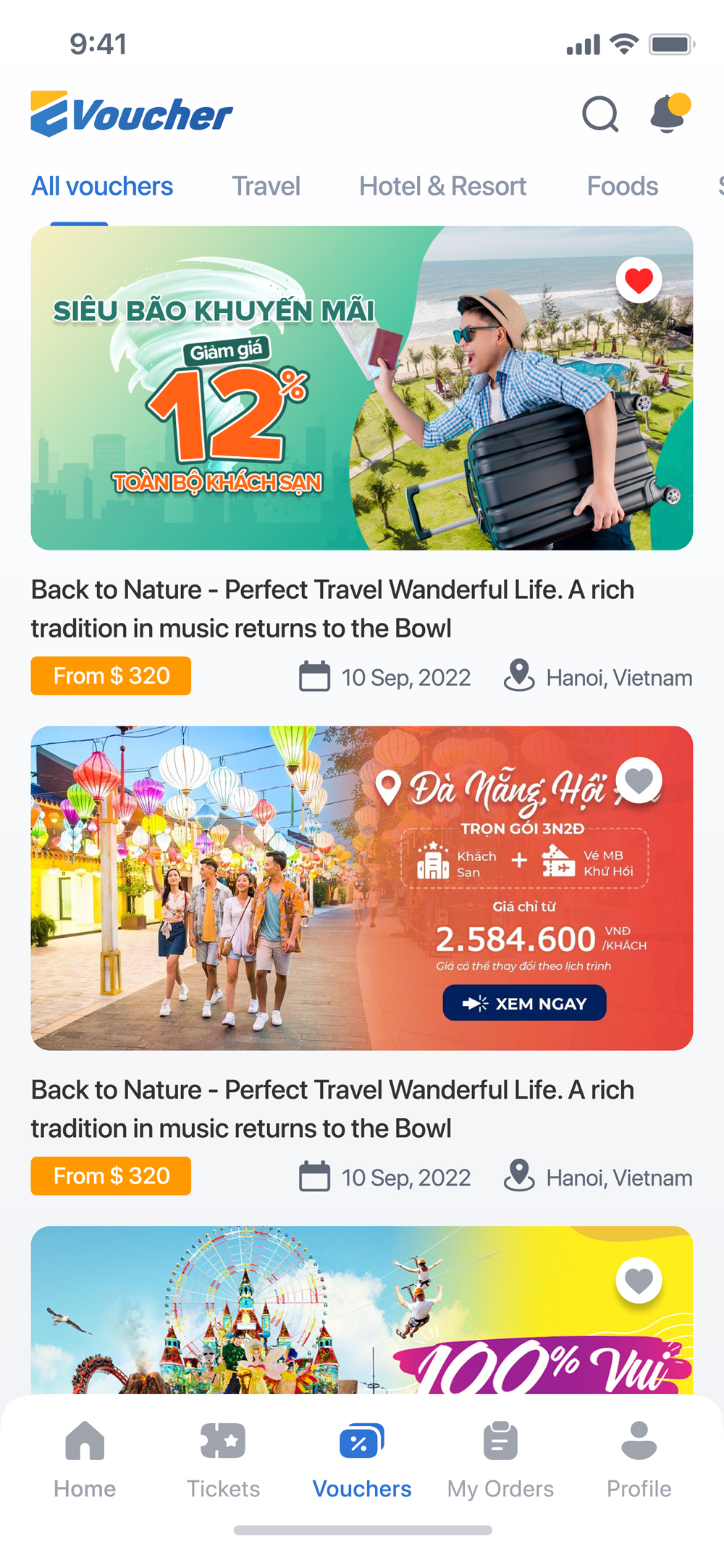Go to Home in the bottom bar
Viewport: 724px width, 1568px height.
coord(85,1441)
